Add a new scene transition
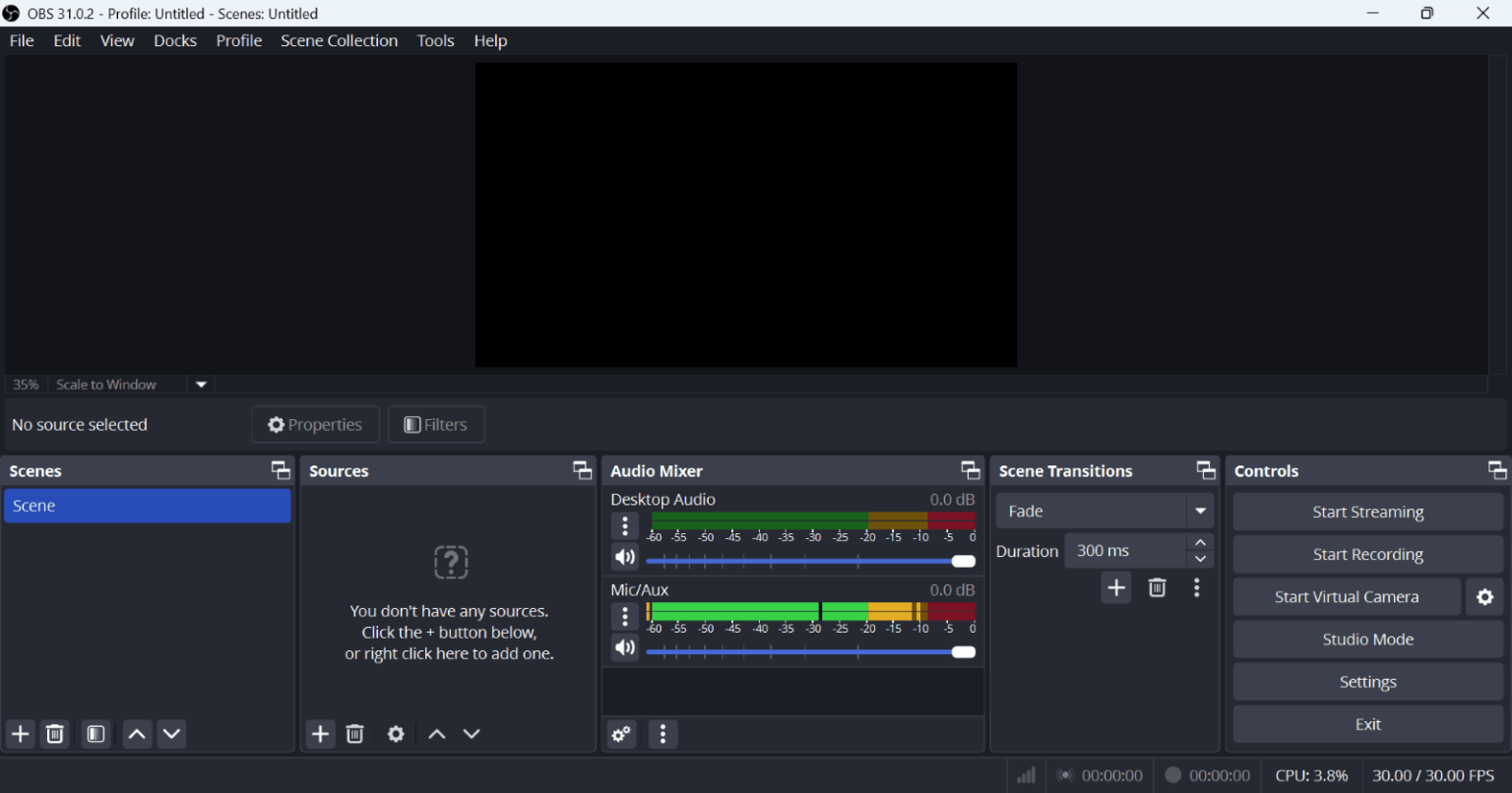 click(1115, 588)
